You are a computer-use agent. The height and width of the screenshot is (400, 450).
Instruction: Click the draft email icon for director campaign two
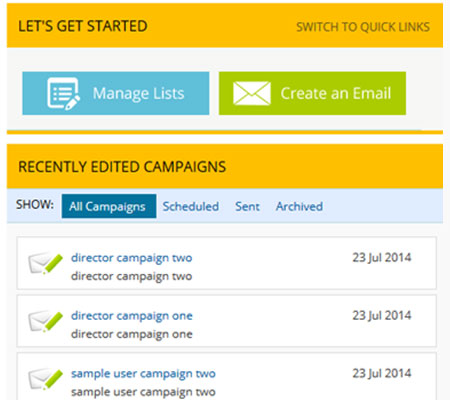pos(46,264)
